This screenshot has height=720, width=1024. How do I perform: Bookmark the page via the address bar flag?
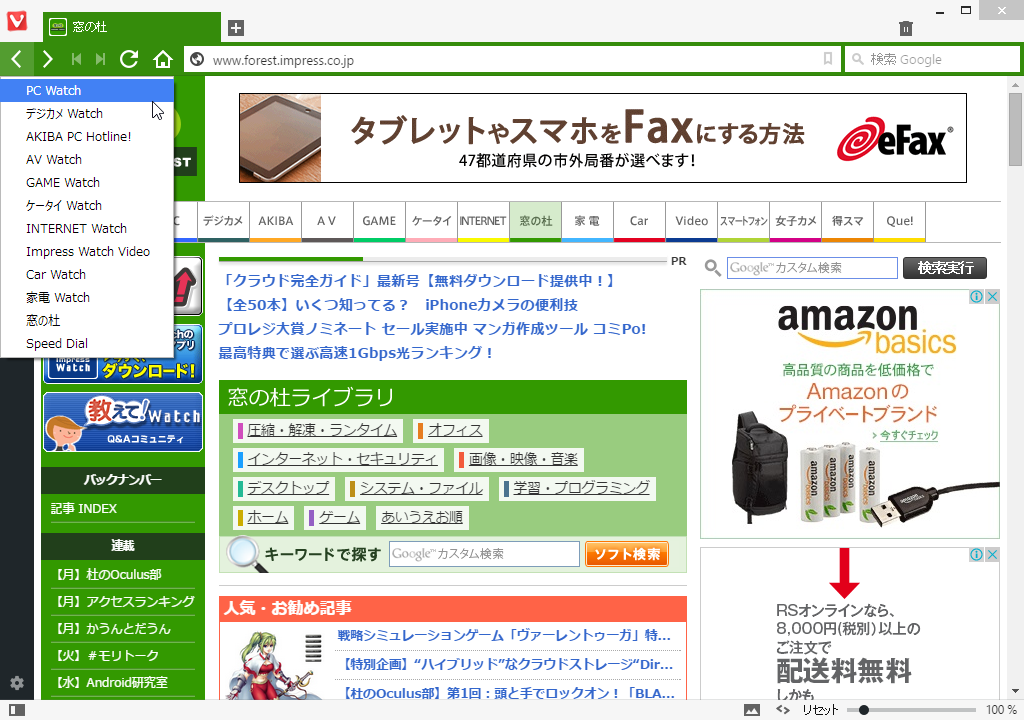(x=827, y=59)
